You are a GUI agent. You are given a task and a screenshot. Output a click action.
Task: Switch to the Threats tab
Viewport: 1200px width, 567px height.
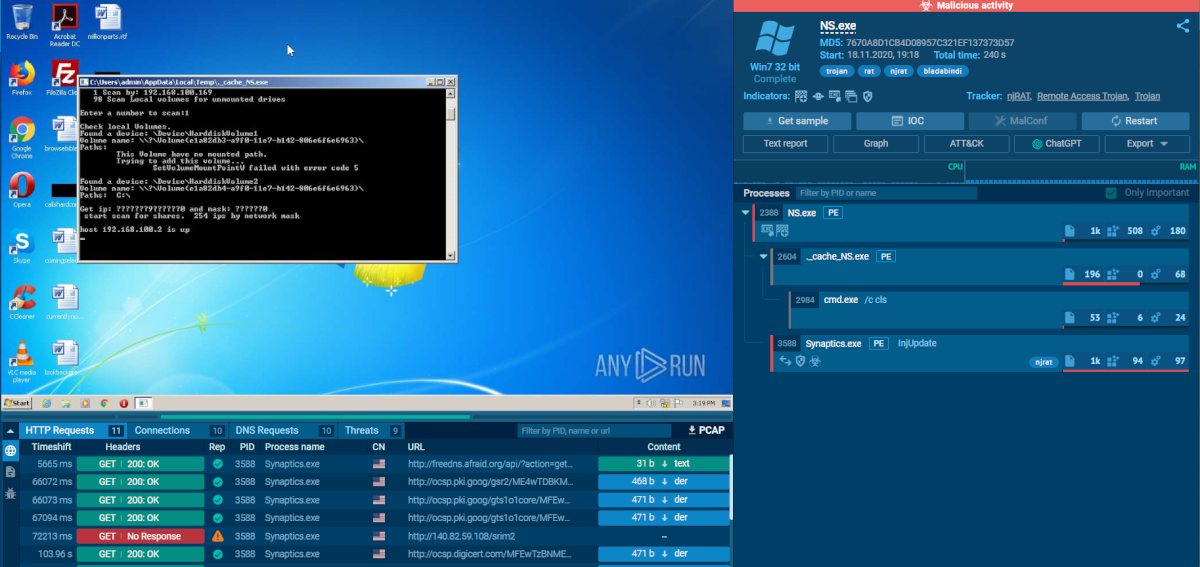pos(372,430)
